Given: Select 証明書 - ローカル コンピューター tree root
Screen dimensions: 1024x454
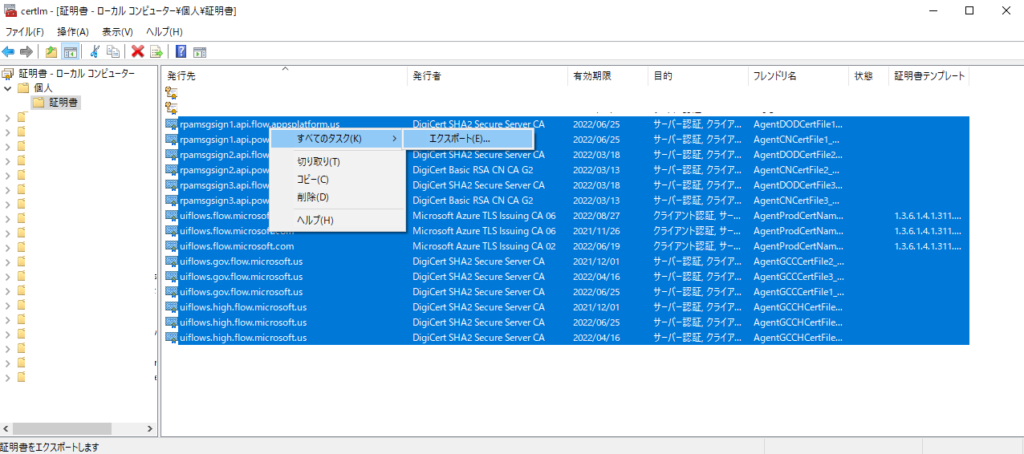Looking at the screenshot, I should (76, 73).
